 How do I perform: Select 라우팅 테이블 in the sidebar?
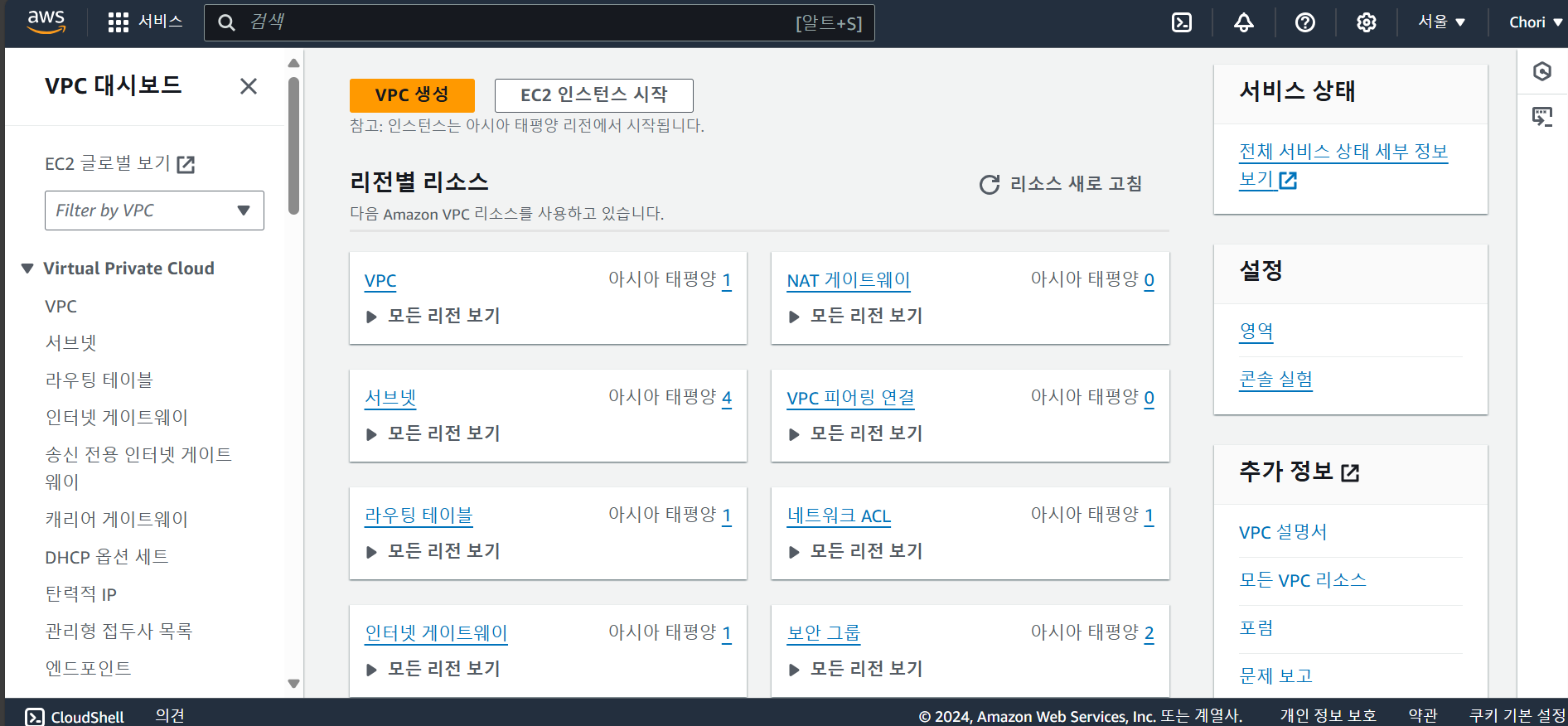point(99,380)
